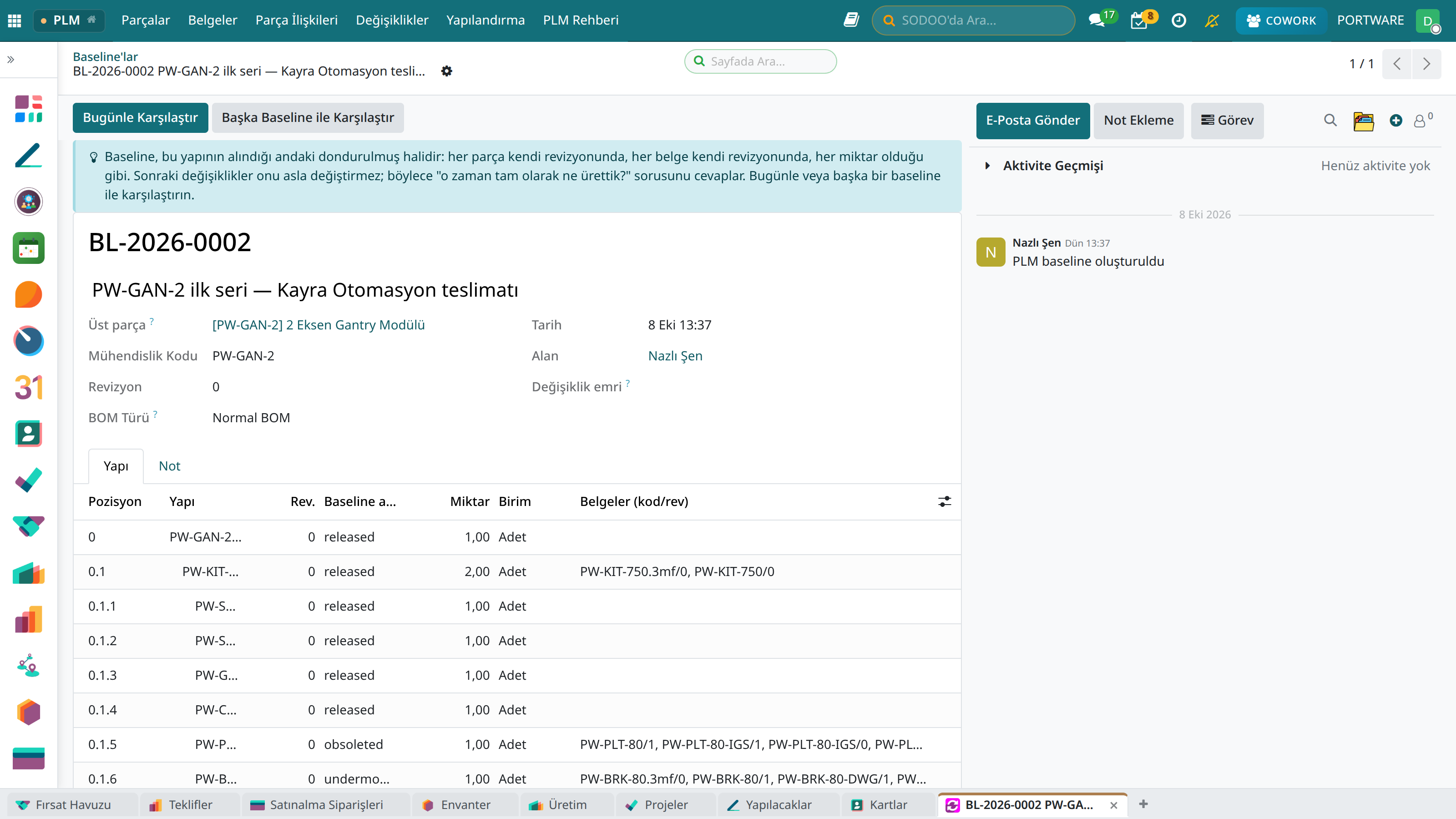The image size is (1456, 819).
Task: Open the pencil to-do icon in sidebar
Action: tap(29, 156)
